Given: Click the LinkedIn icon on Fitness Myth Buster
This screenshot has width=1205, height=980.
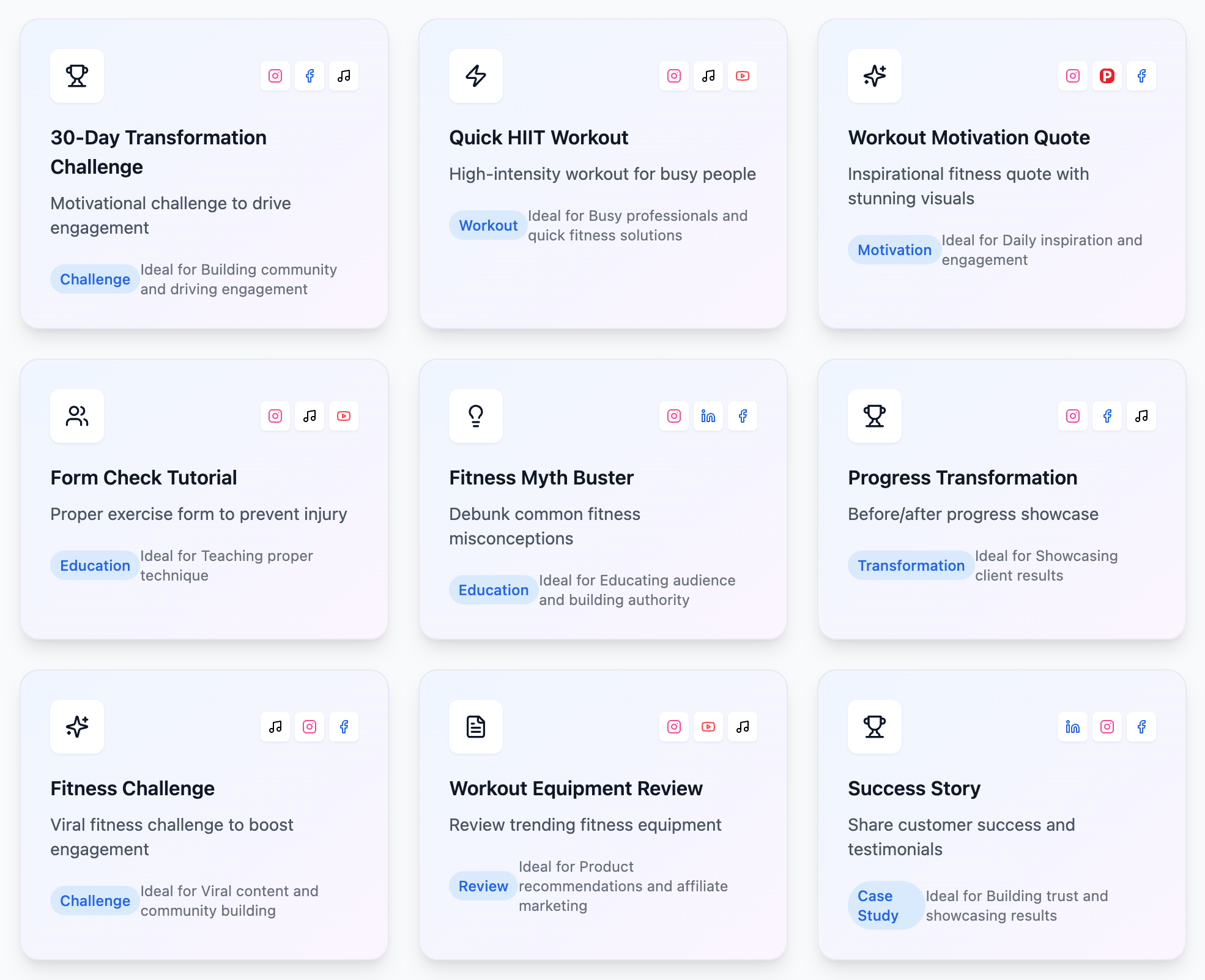Looking at the screenshot, I should pos(708,416).
